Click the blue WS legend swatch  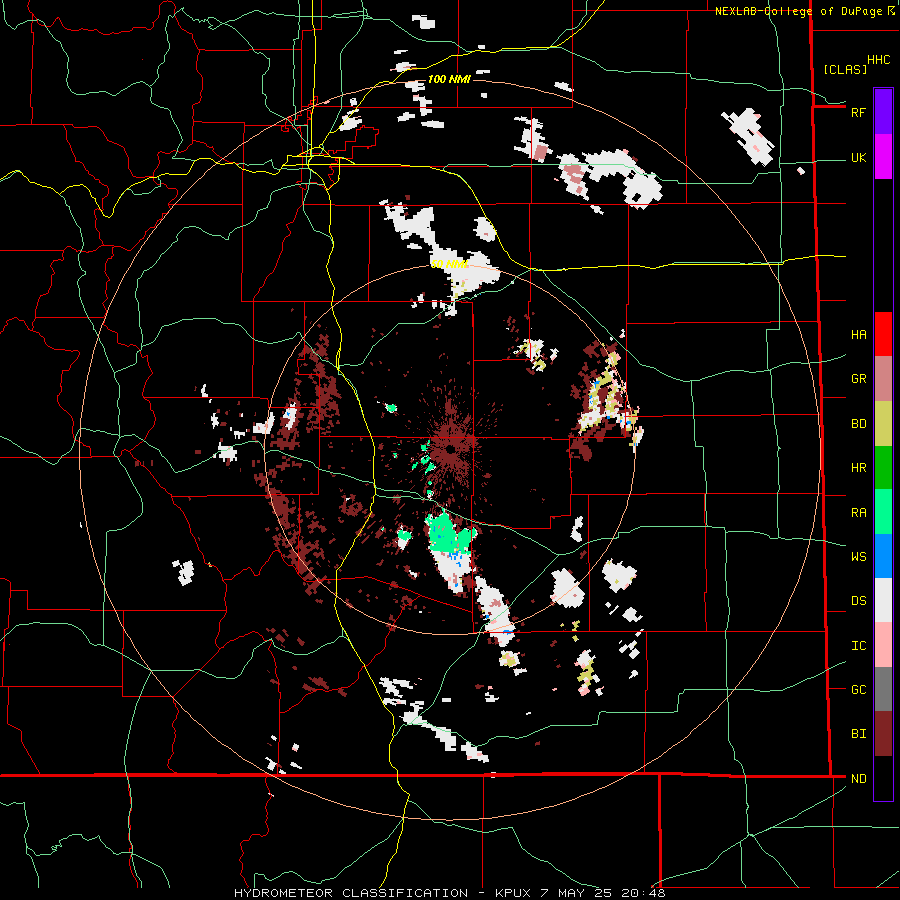pos(883,556)
